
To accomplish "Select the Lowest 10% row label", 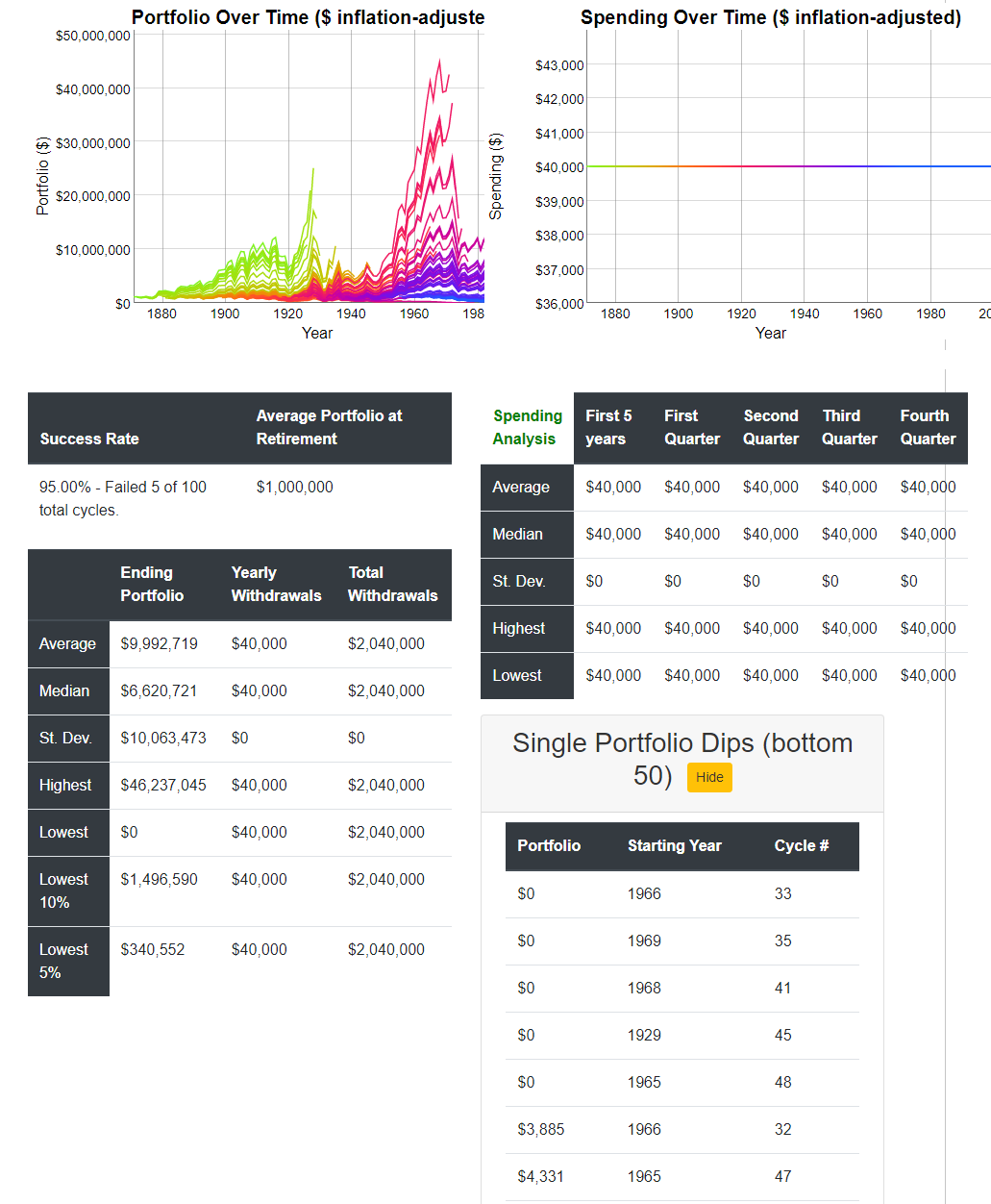I will click(63, 890).
